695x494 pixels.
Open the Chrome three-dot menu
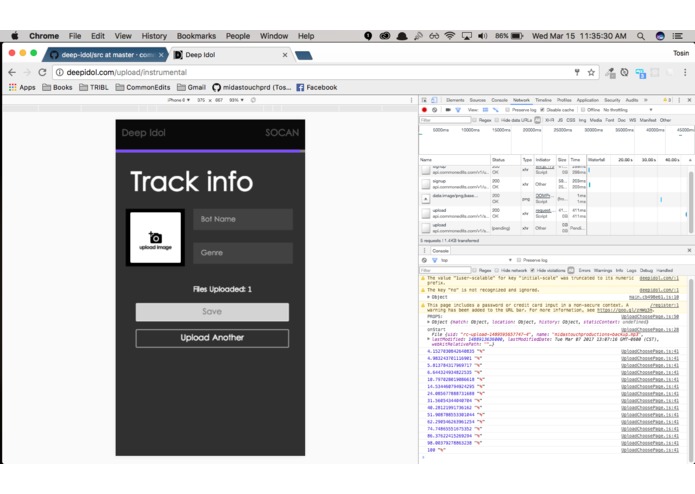[x=685, y=72]
